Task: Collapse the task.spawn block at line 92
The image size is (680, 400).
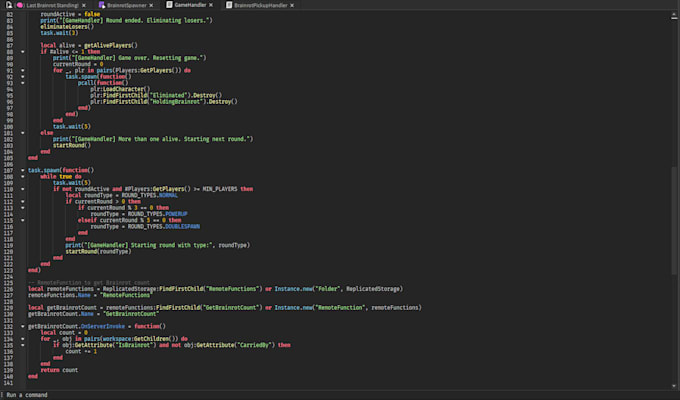Action: [x=23, y=77]
